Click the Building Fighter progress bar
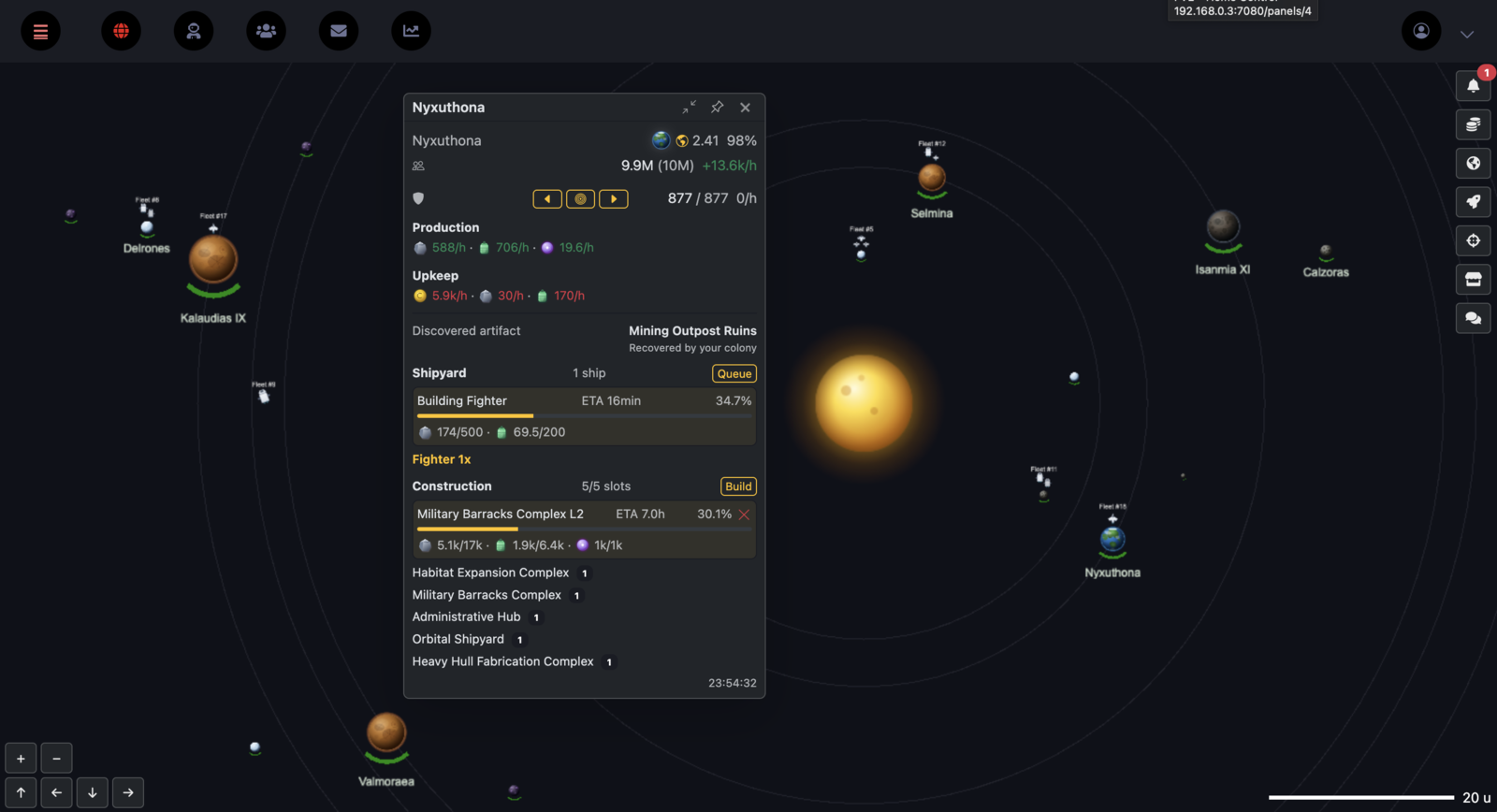Image resolution: width=1497 pixels, height=812 pixels. click(x=585, y=415)
